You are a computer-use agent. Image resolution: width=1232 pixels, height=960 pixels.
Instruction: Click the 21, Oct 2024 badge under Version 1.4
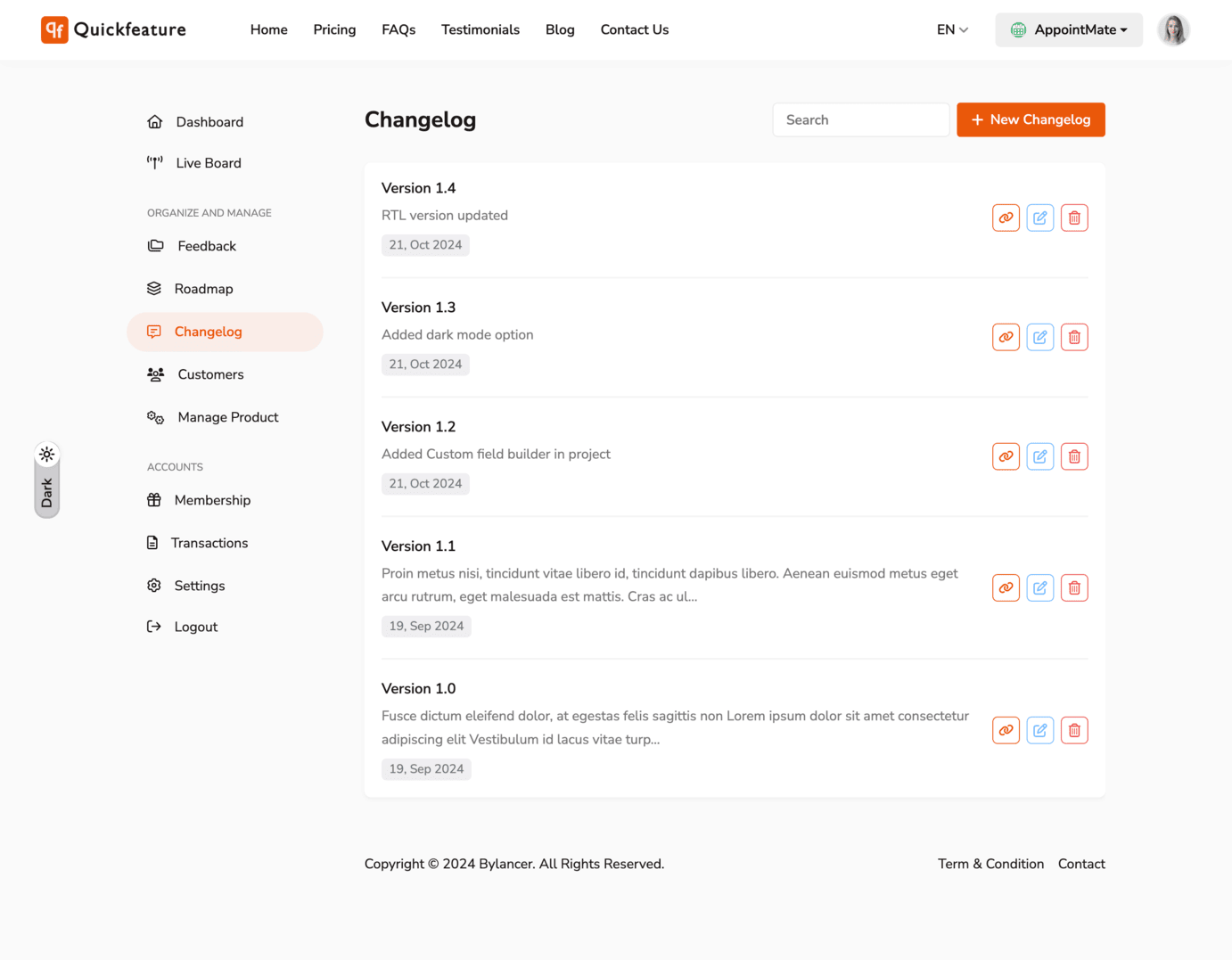point(425,245)
